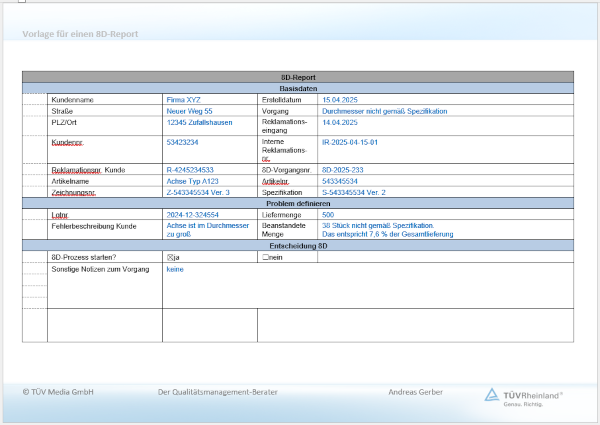Click the '8D-Report' table title bar
600x425 pixels.
tap(298, 77)
